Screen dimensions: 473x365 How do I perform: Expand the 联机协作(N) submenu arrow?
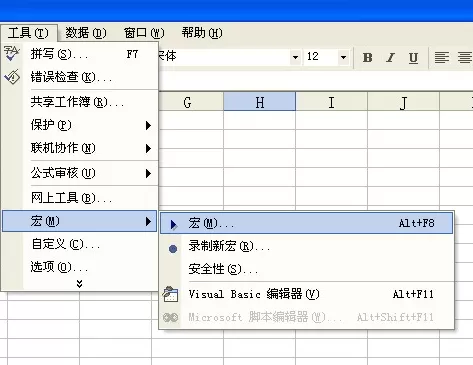[148, 148]
